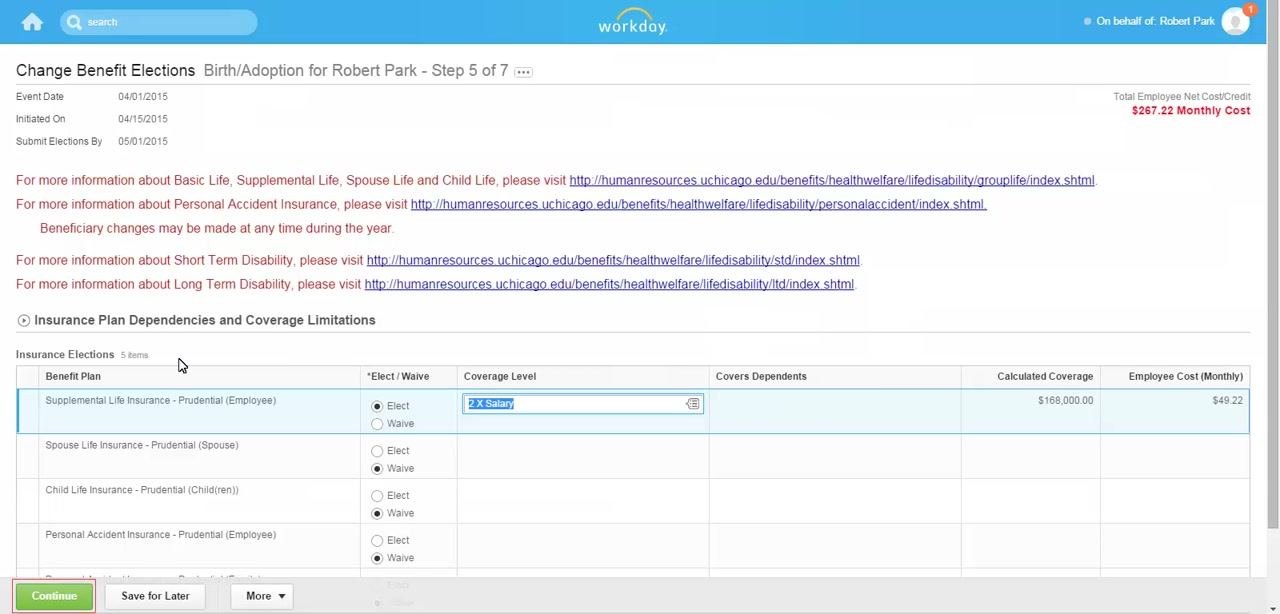
Task: Open the grouplife index link
Action: (x=832, y=181)
